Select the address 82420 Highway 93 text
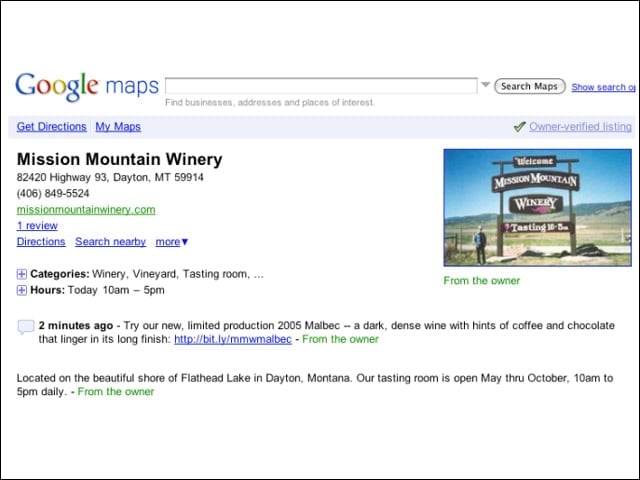 [110, 177]
